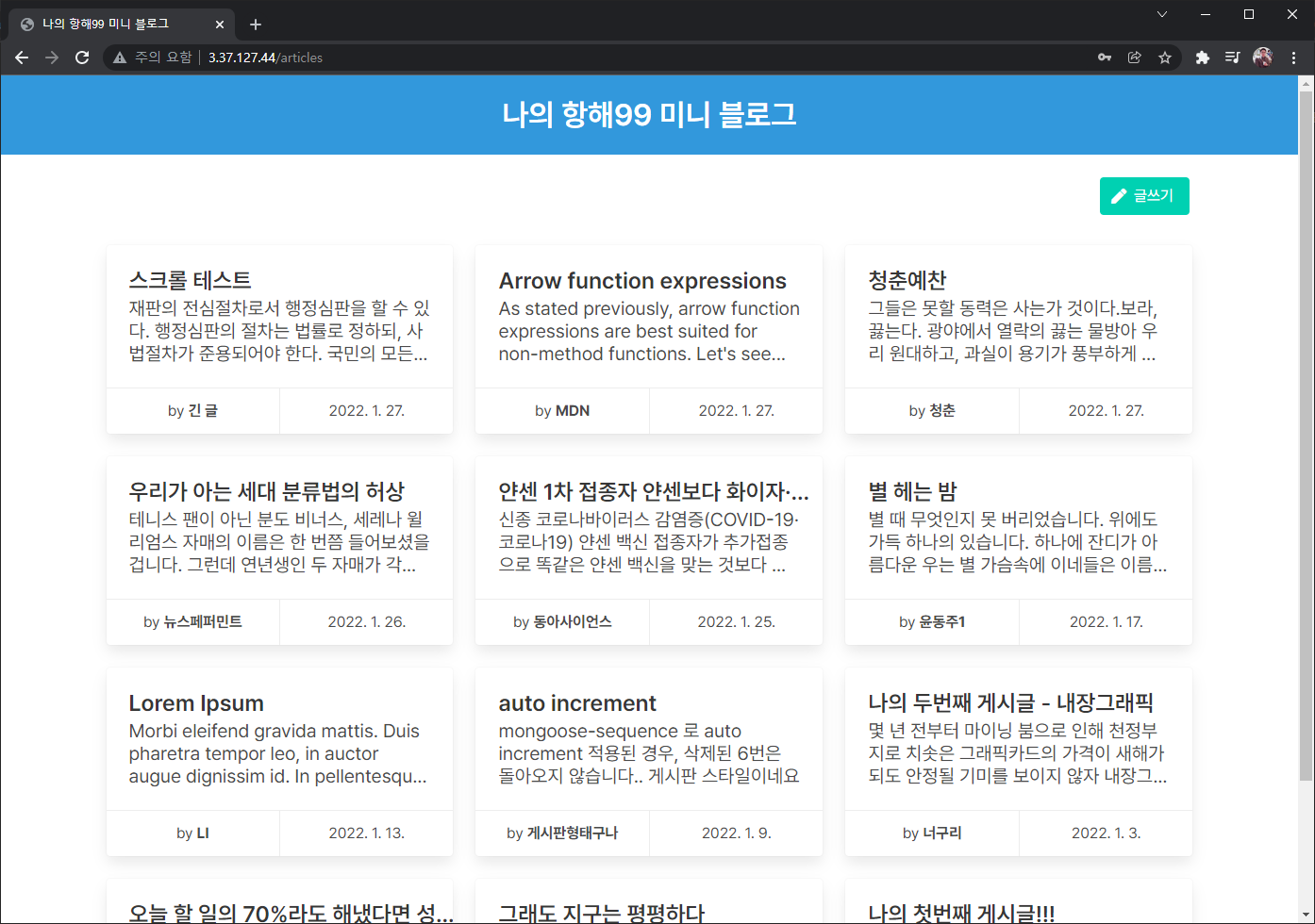The image size is (1315, 924).
Task: Click the scrollbar up arrow
Action: pos(1306,84)
